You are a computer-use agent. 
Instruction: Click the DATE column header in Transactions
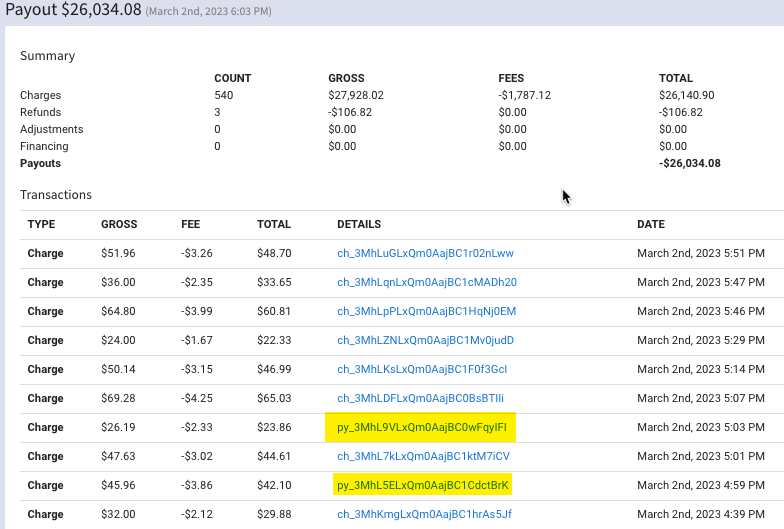click(651, 225)
